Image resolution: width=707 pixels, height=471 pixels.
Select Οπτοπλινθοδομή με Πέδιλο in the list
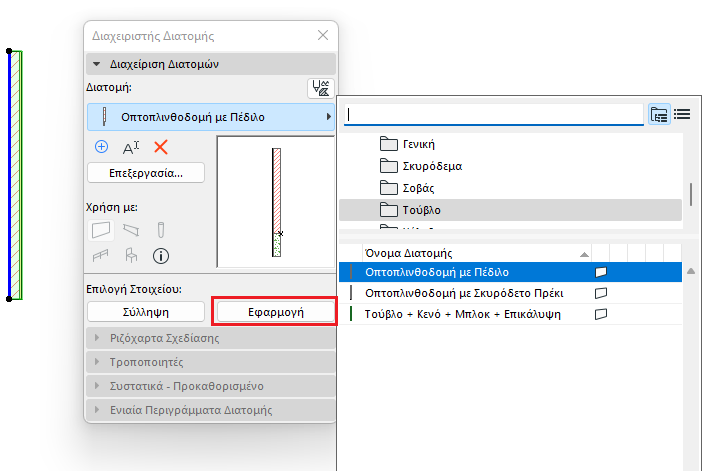(x=510, y=272)
